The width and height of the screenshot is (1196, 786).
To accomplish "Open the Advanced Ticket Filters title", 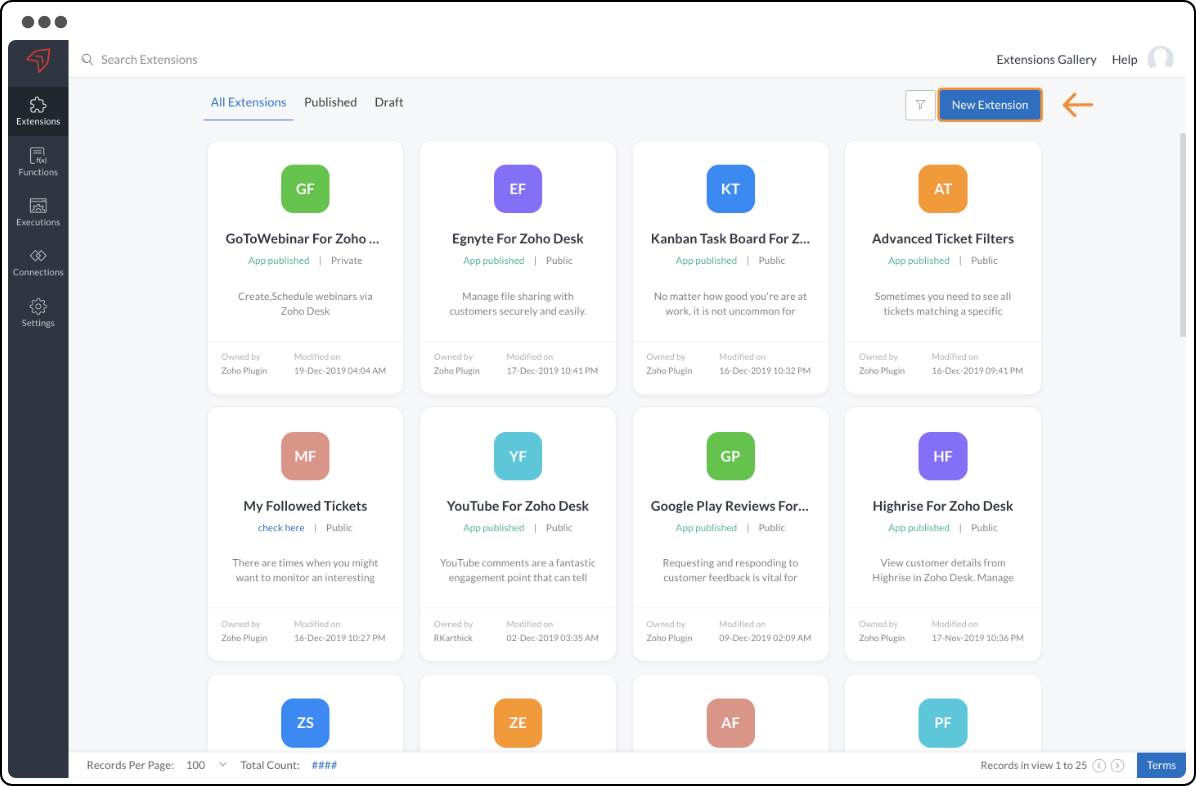I will pos(943,239).
